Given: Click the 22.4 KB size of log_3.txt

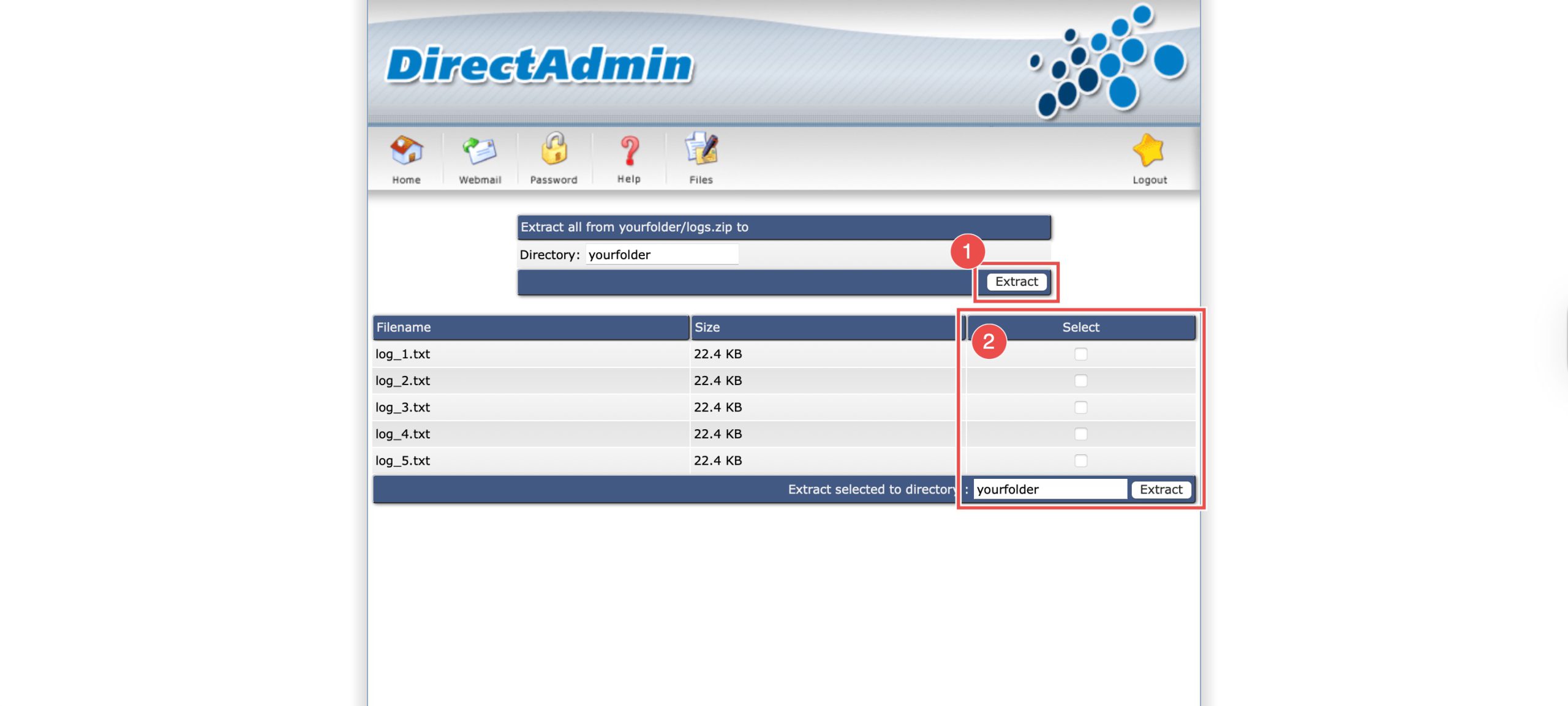Looking at the screenshot, I should tap(718, 407).
